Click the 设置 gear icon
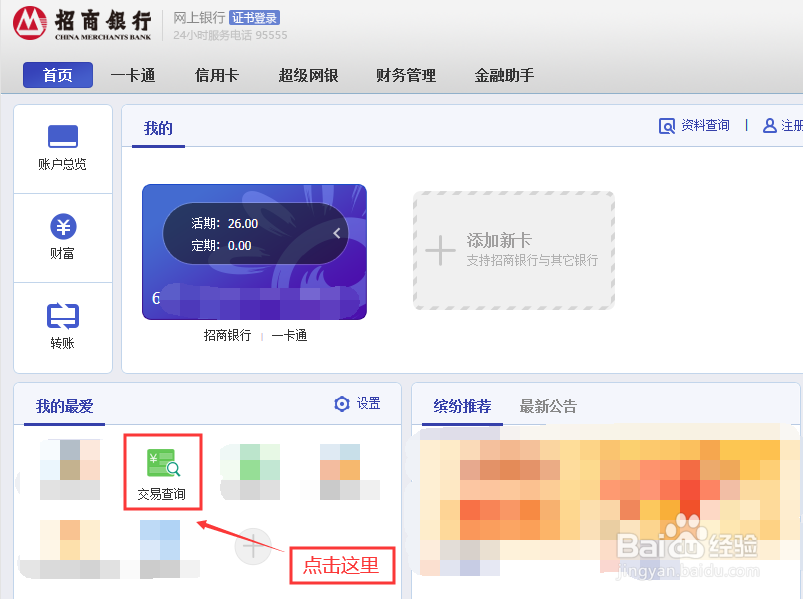Image resolution: width=803 pixels, height=599 pixels. (x=342, y=403)
